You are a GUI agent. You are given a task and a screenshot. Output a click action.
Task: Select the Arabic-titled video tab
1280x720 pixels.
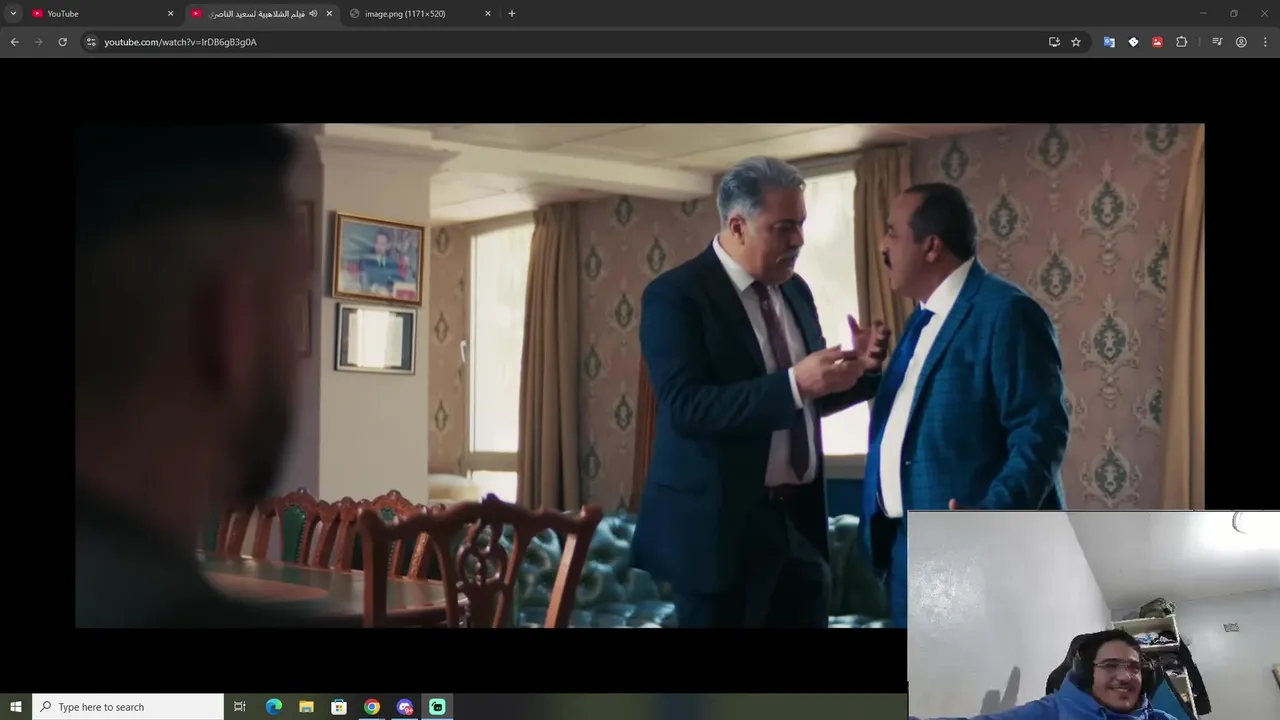tap(263, 13)
